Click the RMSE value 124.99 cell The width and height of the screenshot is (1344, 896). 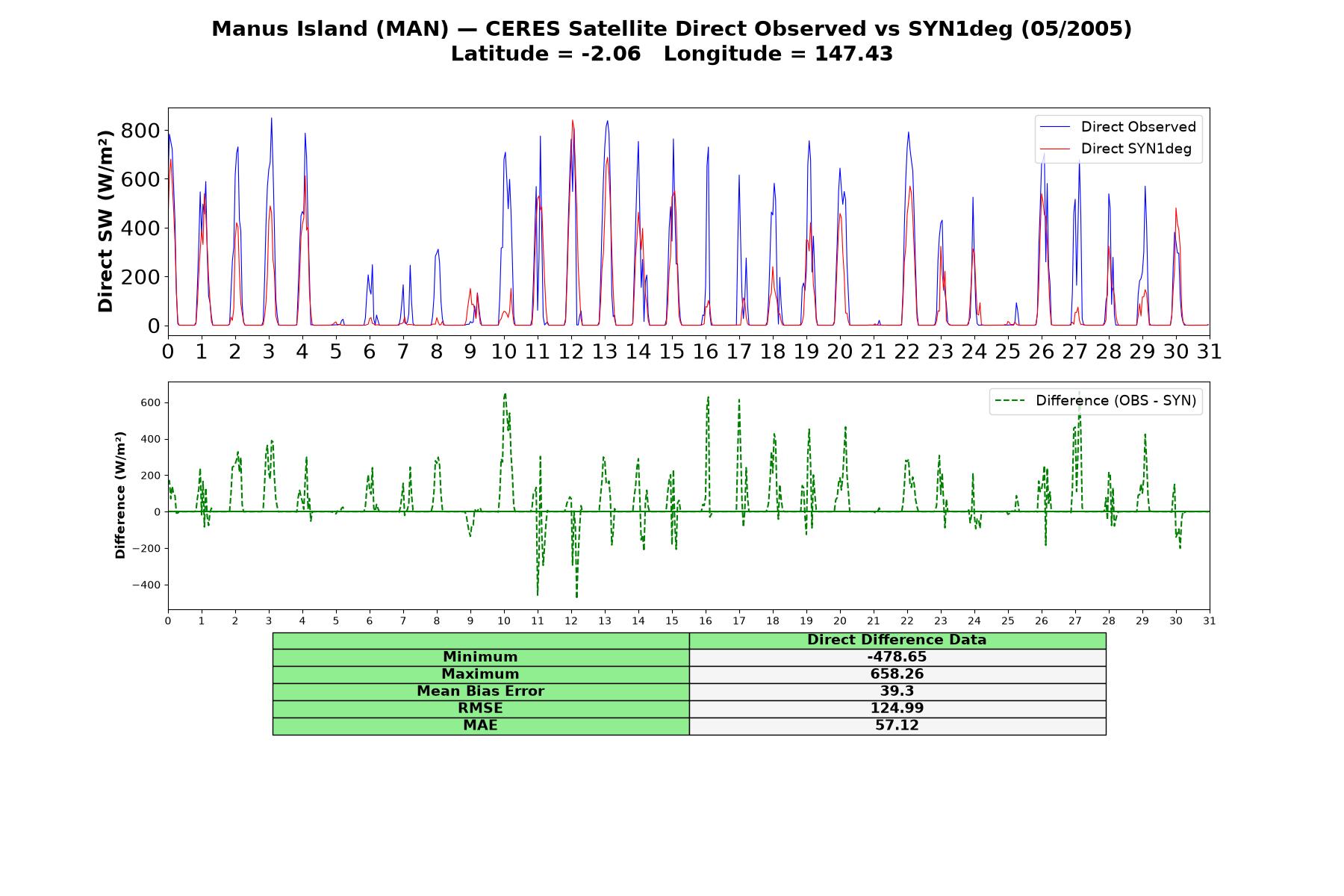pyautogui.click(x=897, y=709)
